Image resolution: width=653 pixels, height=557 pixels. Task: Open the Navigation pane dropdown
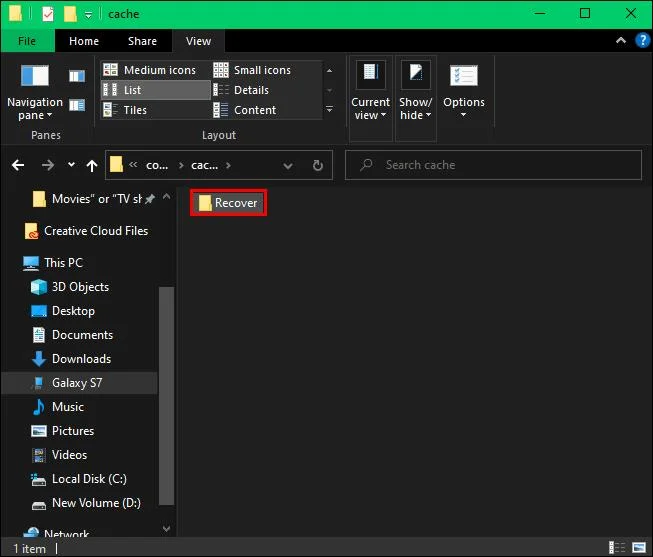point(35,92)
